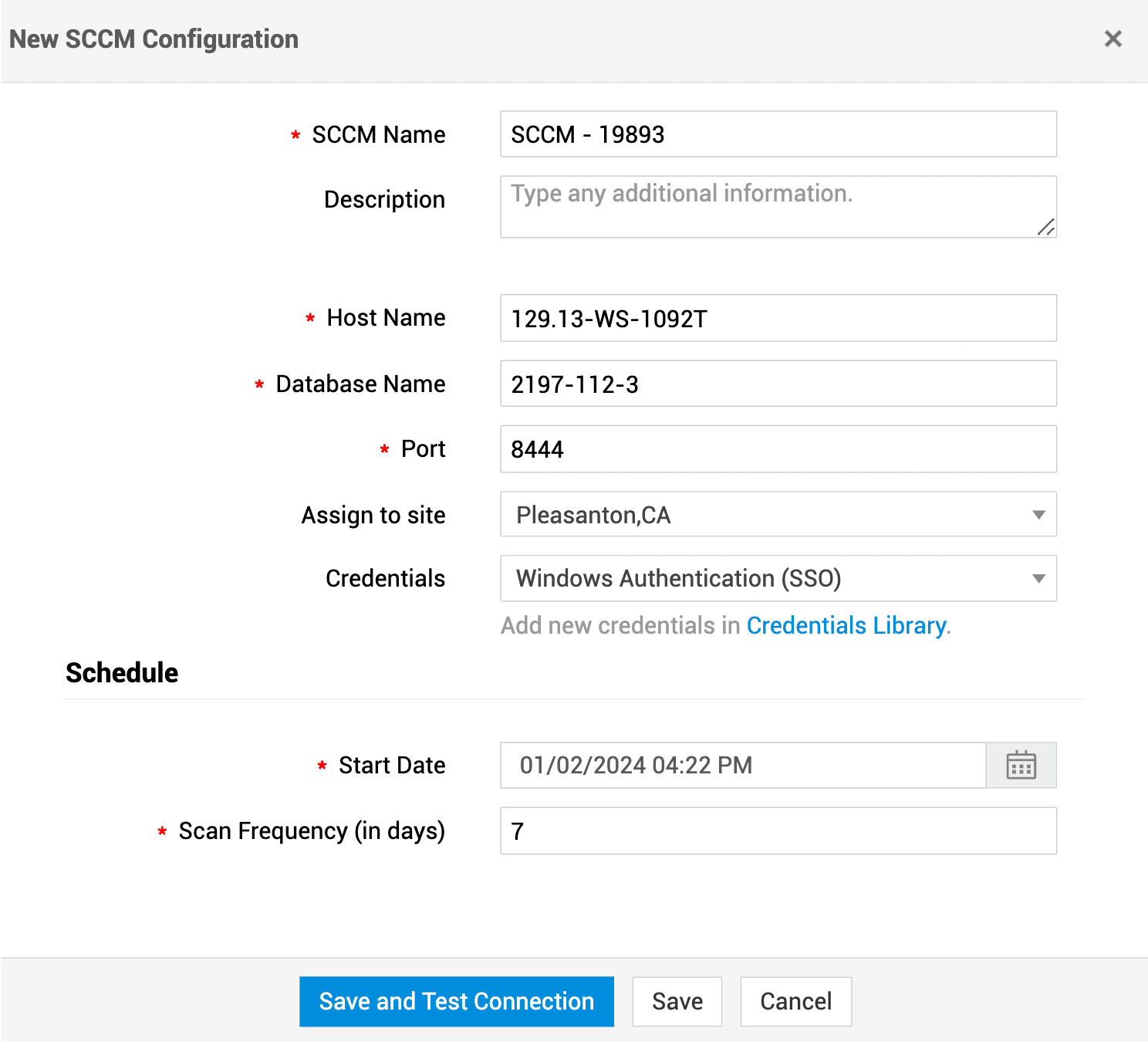Click Save and Test Connection button
The width and height of the screenshot is (1148, 1042).
pyautogui.click(x=457, y=1001)
